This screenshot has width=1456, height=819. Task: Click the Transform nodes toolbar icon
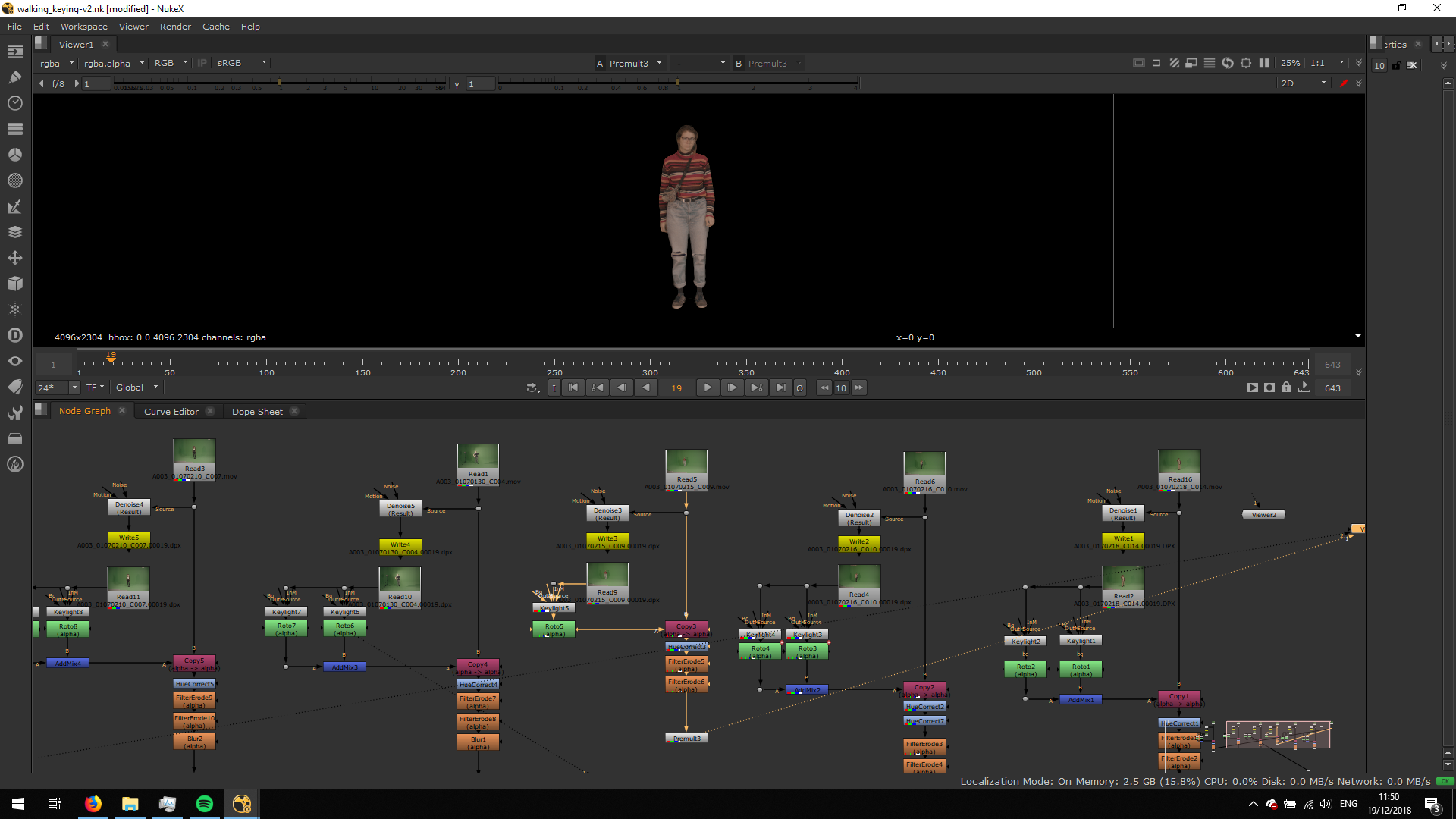click(x=14, y=258)
